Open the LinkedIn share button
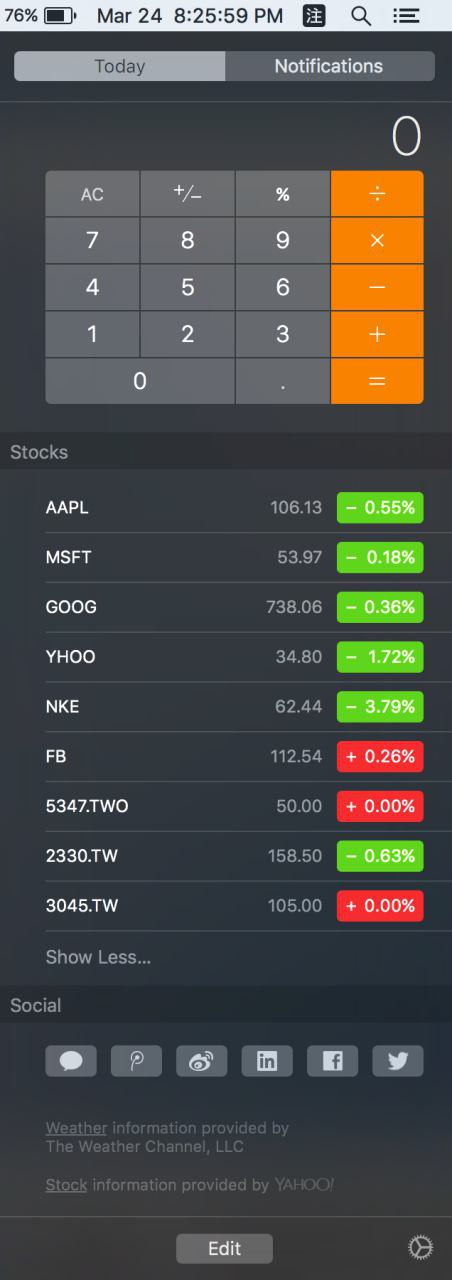Viewport: 452px width, 1280px height. tap(267, 1061)
